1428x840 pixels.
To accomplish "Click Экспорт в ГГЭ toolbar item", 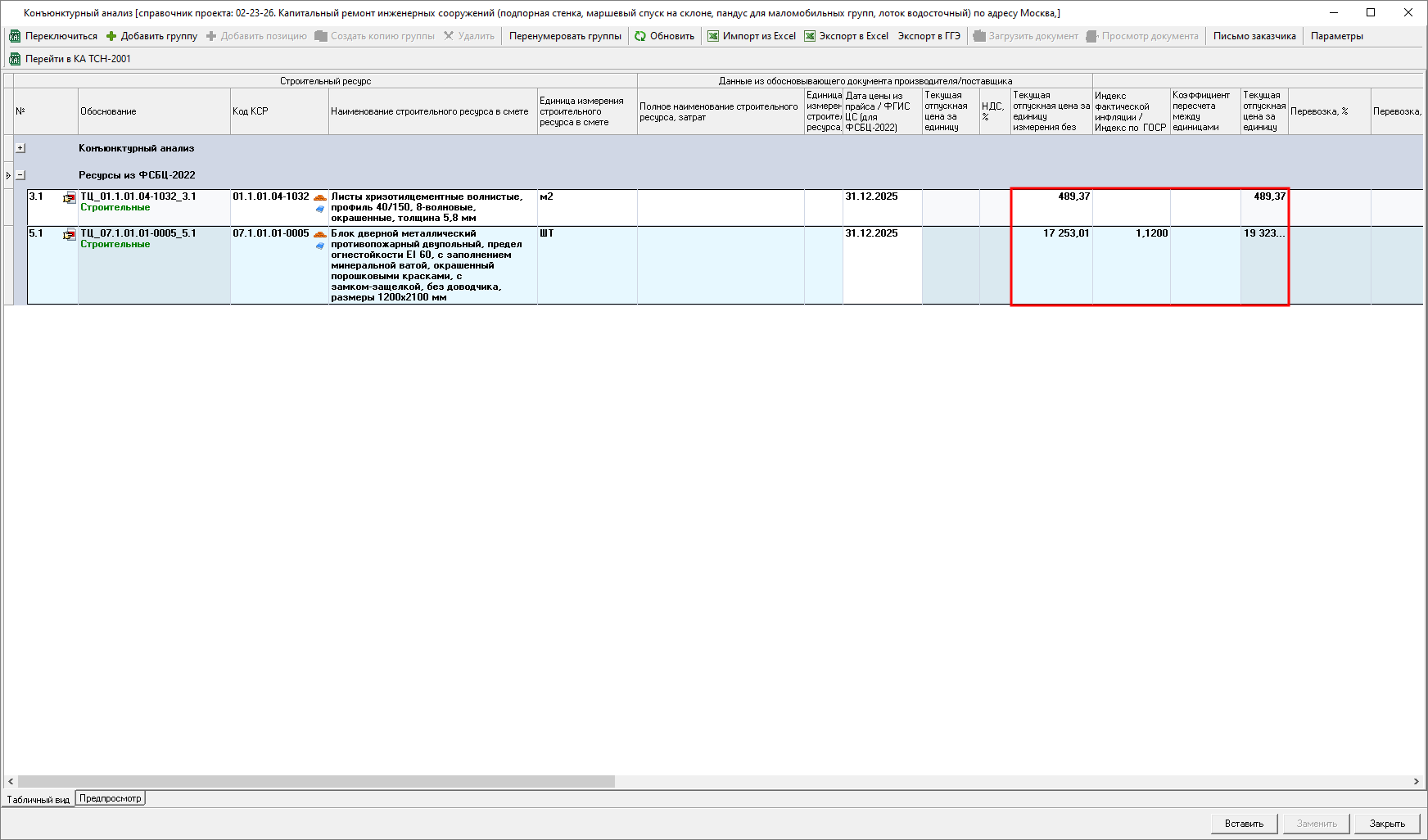I will tap(929, 36).
